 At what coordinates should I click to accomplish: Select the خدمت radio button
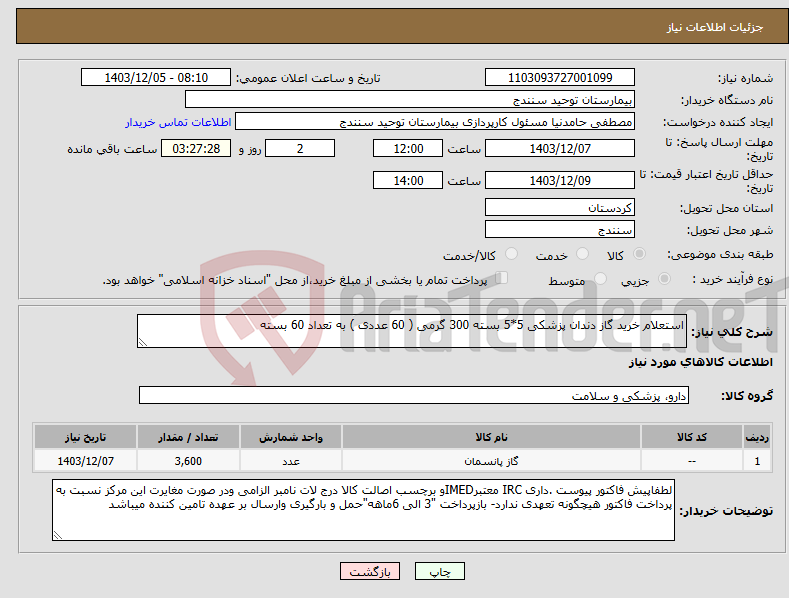(x=582, y=254)
